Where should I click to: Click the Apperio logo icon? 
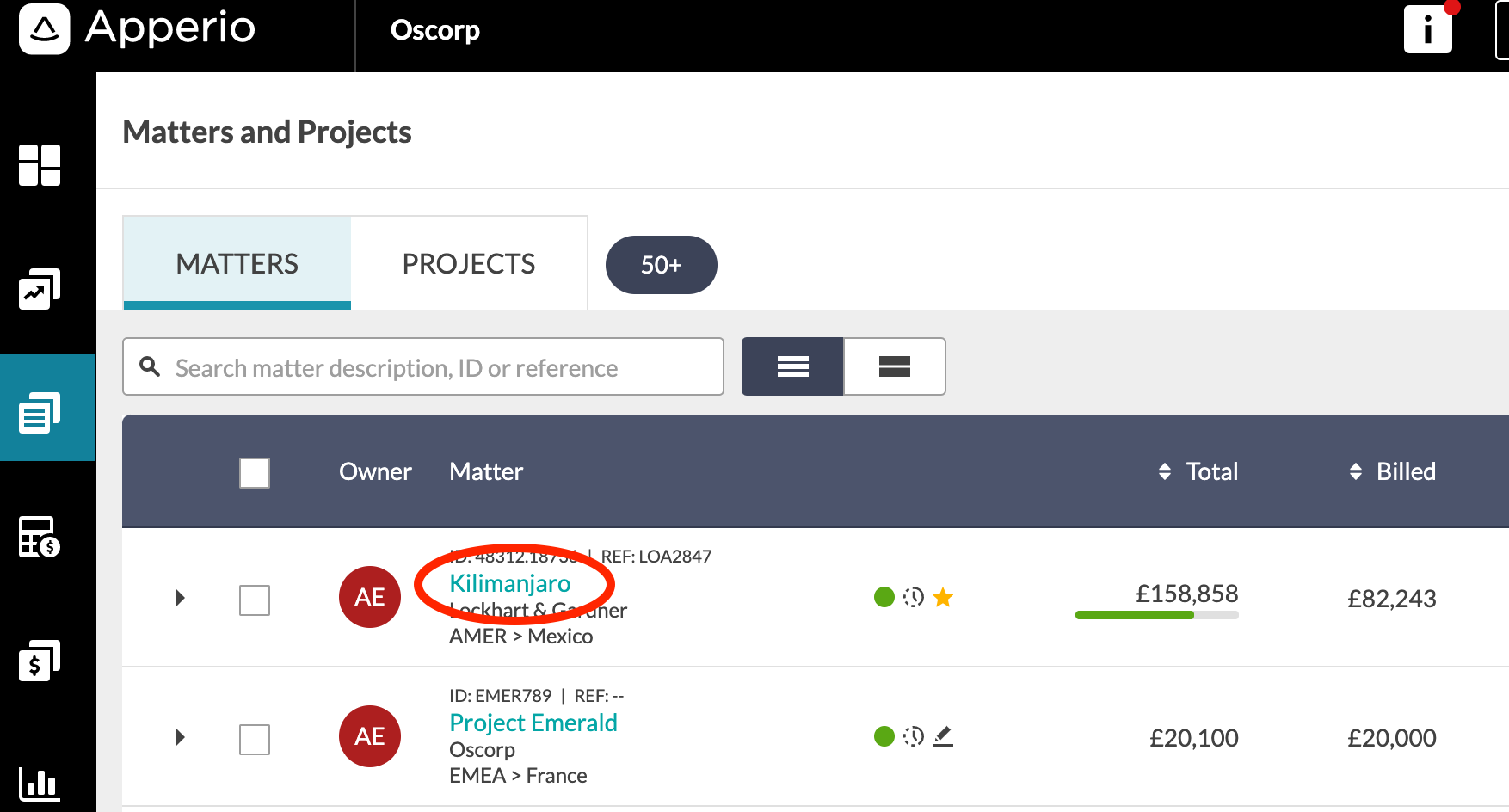point(44,29)
